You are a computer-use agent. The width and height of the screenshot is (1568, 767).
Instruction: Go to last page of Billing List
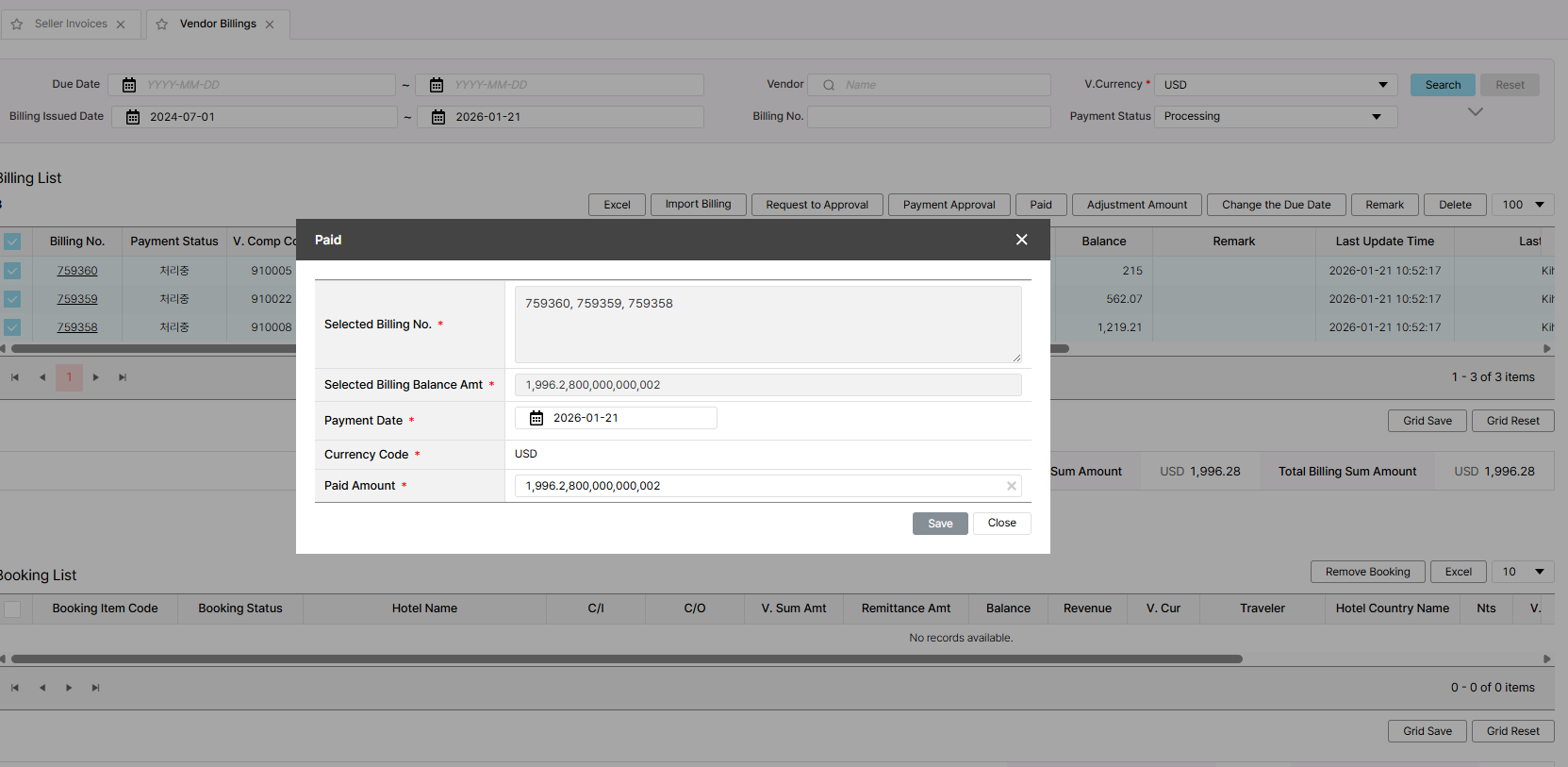click(123, 377)
